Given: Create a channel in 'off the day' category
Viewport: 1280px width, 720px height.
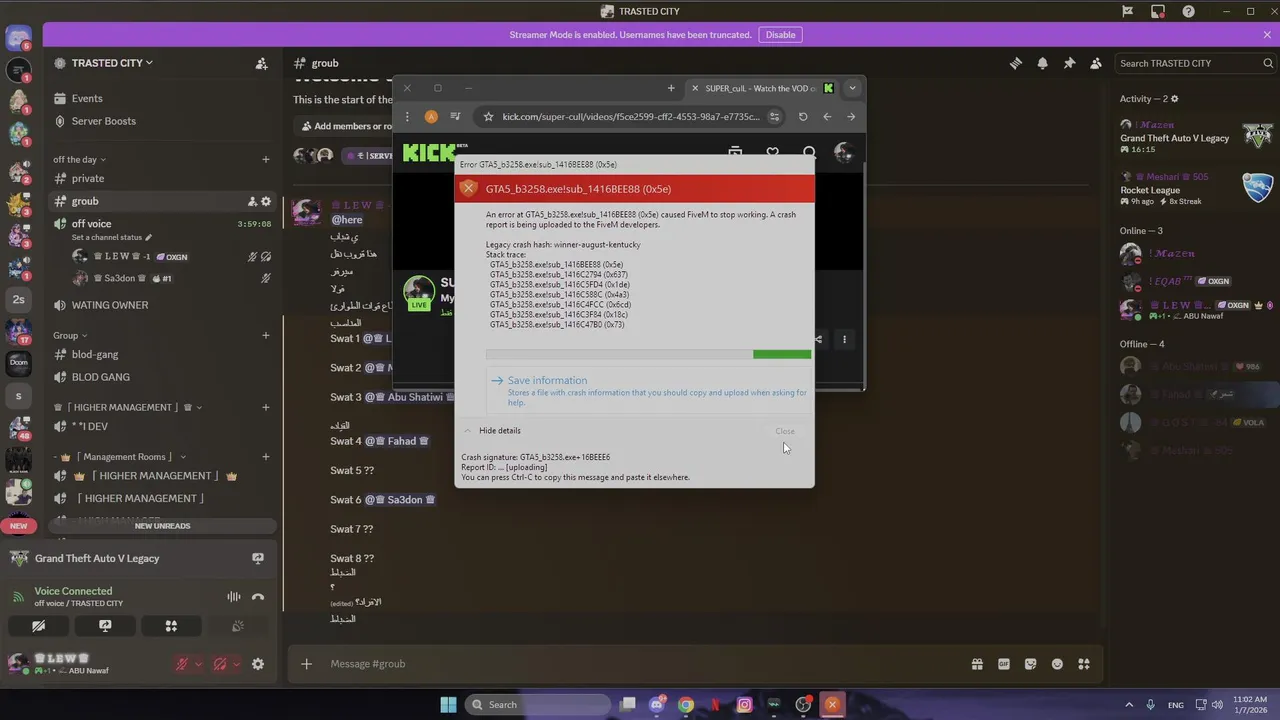Looking at the screenshot, I should [x=265, y=159].
